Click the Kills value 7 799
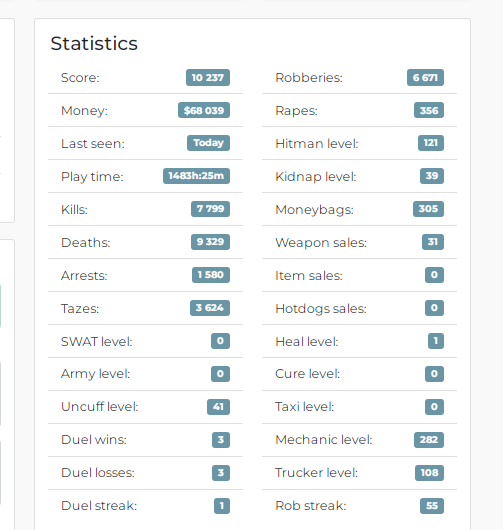Screen dimensions: 503x530 click(x=210, y=209)
